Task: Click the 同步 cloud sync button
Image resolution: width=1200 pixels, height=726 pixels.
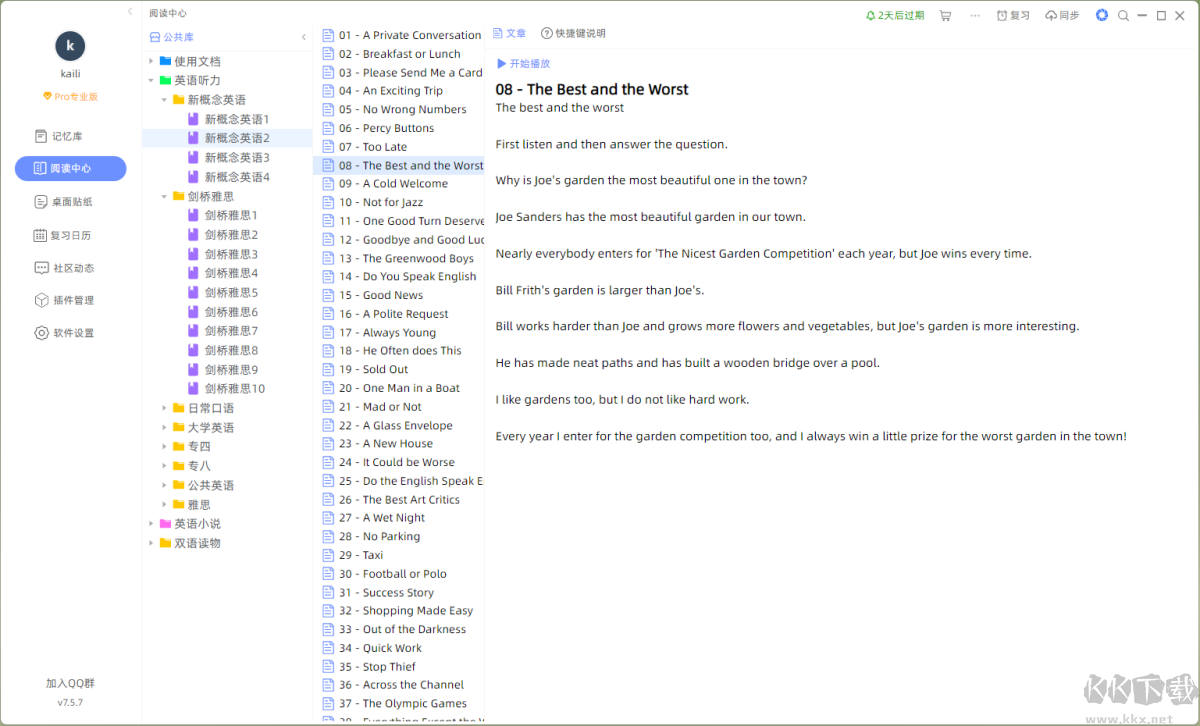Action: click(x=1062, y=16)
